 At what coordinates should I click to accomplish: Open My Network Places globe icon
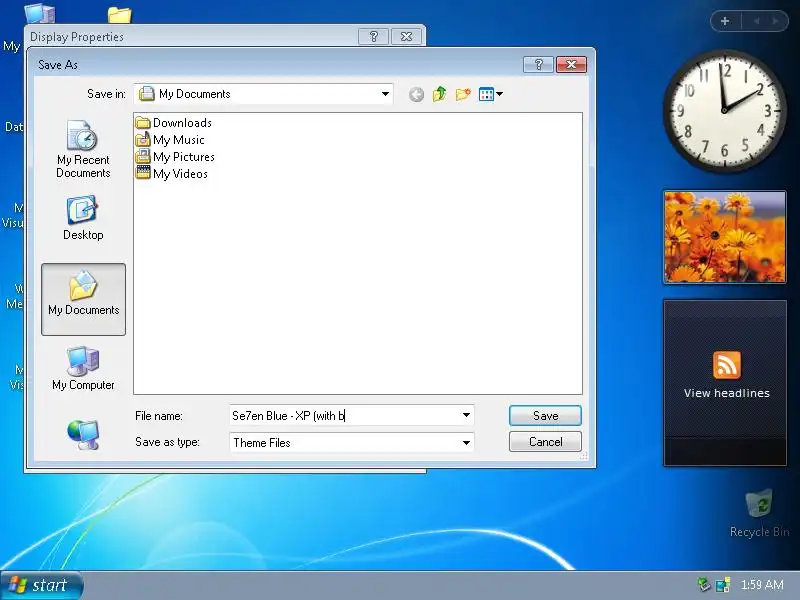83,434
